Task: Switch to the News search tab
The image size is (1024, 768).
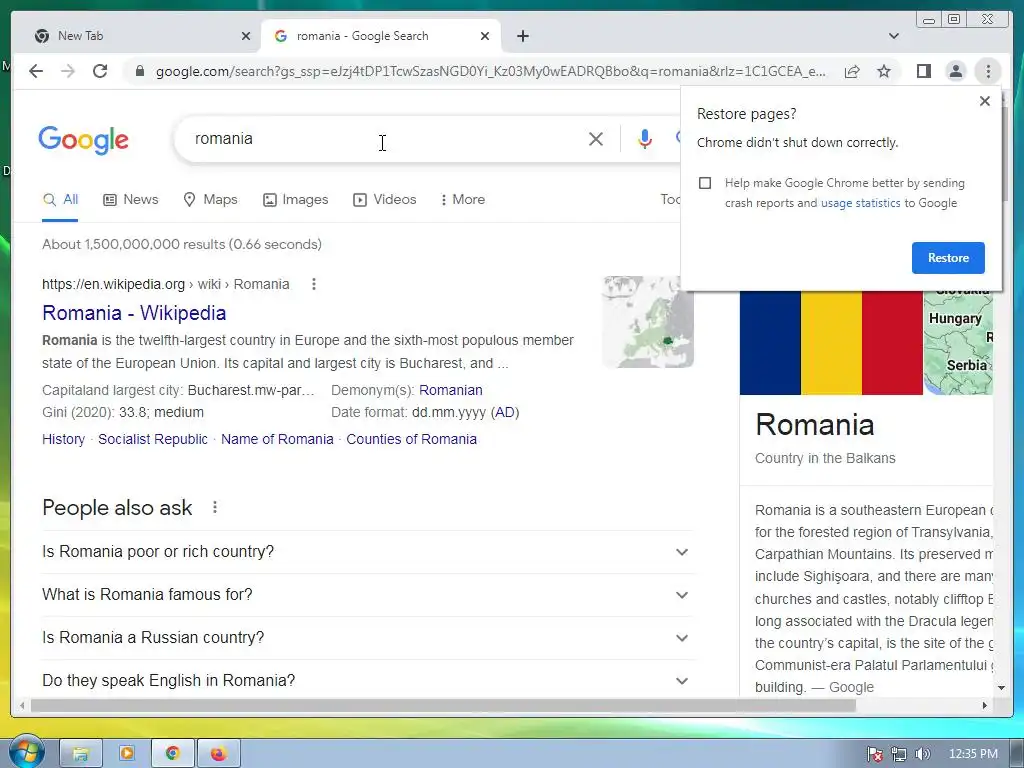Action: click(131, 200)
